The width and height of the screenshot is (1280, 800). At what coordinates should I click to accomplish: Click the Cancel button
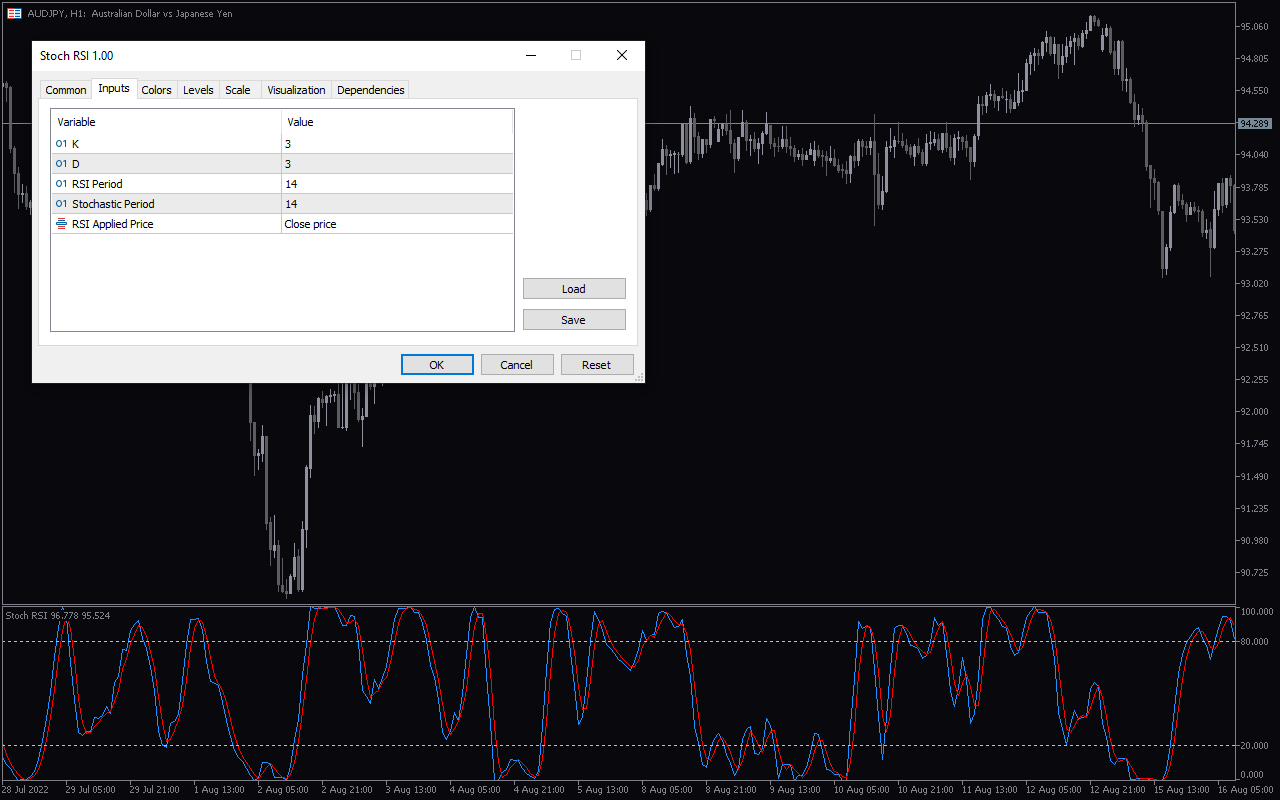click(517, 365)
